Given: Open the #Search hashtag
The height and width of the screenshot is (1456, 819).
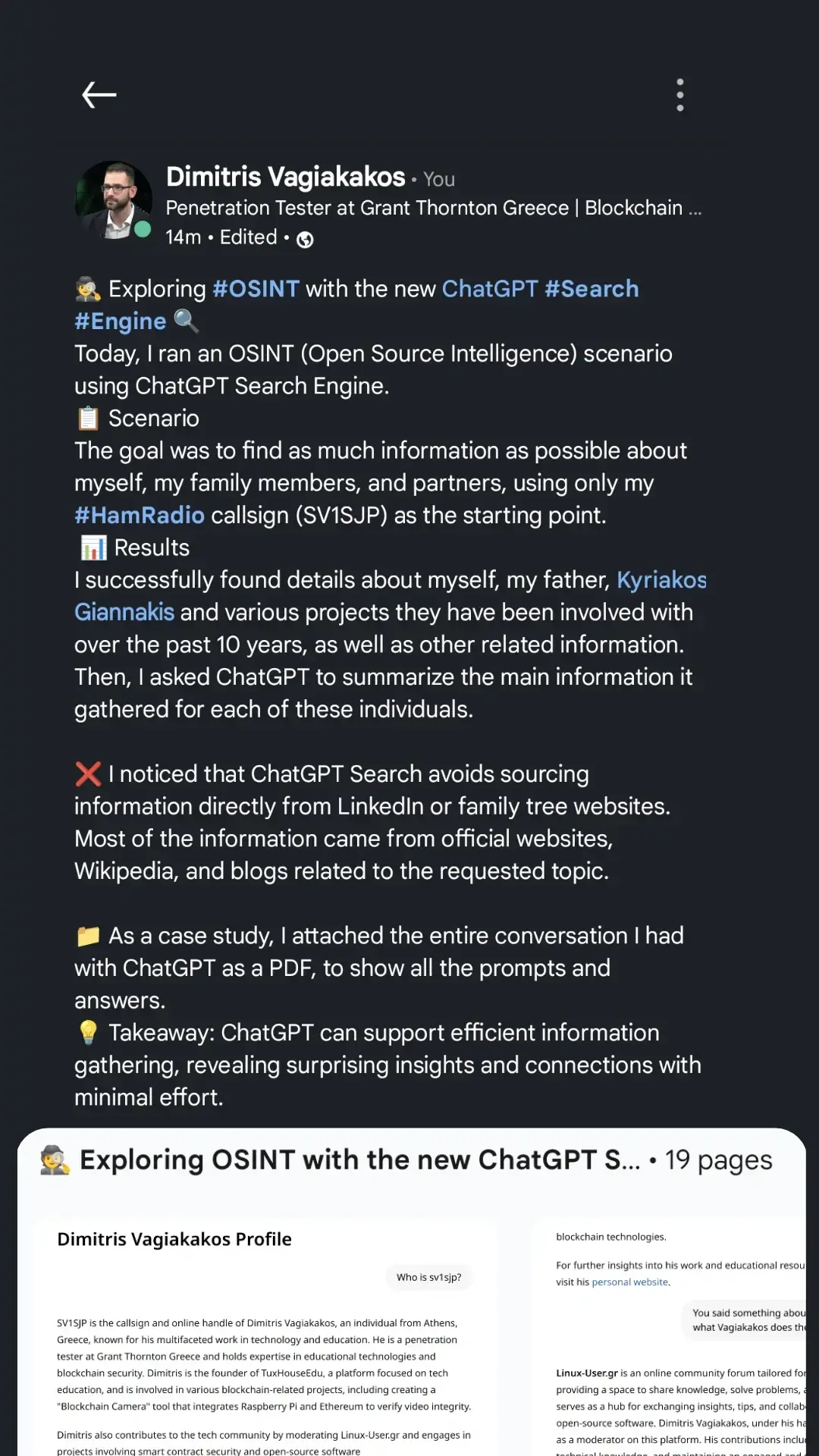Looking at the screenshot, I should [591, 289].
